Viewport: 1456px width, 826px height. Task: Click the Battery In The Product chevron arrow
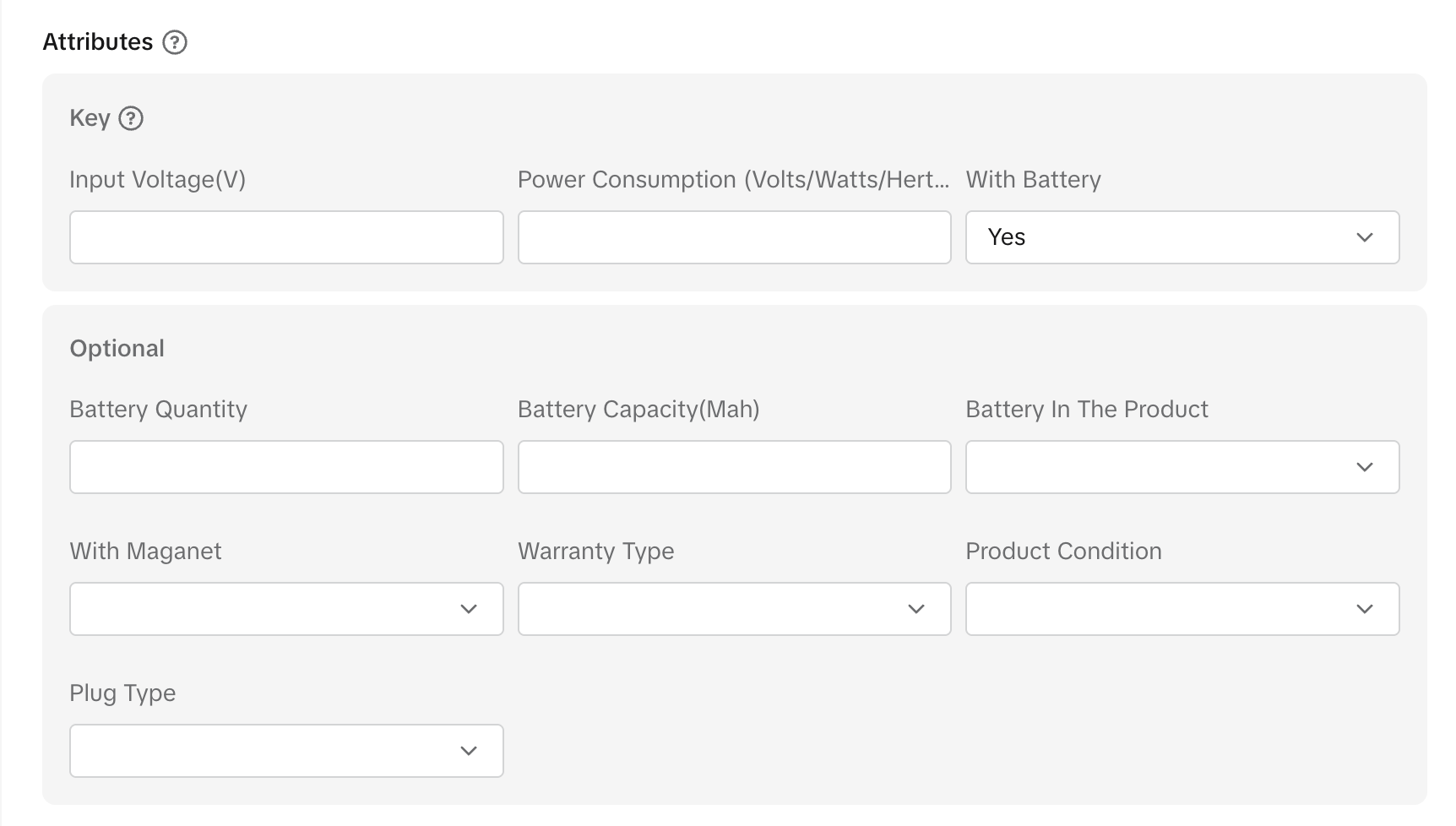coord(1364,467)
